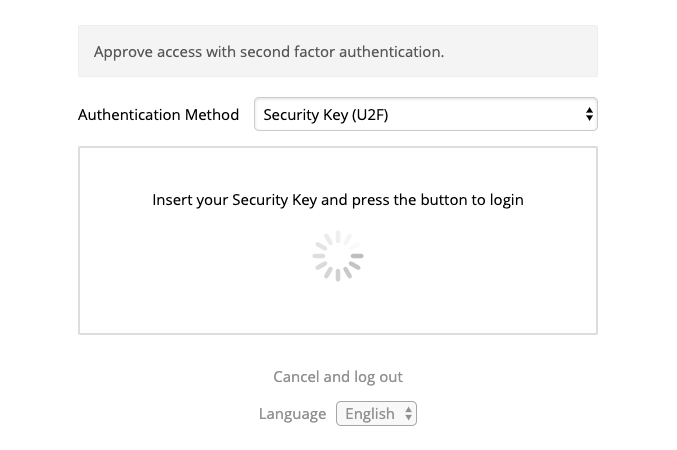Click the Cancel and log out link
677x450 pixels.
(338, 377)
